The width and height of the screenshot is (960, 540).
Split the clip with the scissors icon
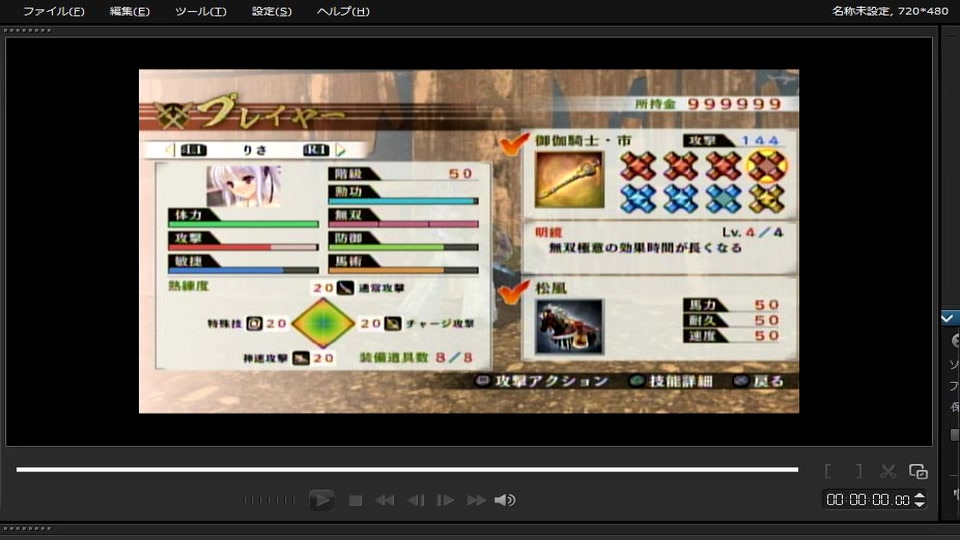(x=888, y=471)
